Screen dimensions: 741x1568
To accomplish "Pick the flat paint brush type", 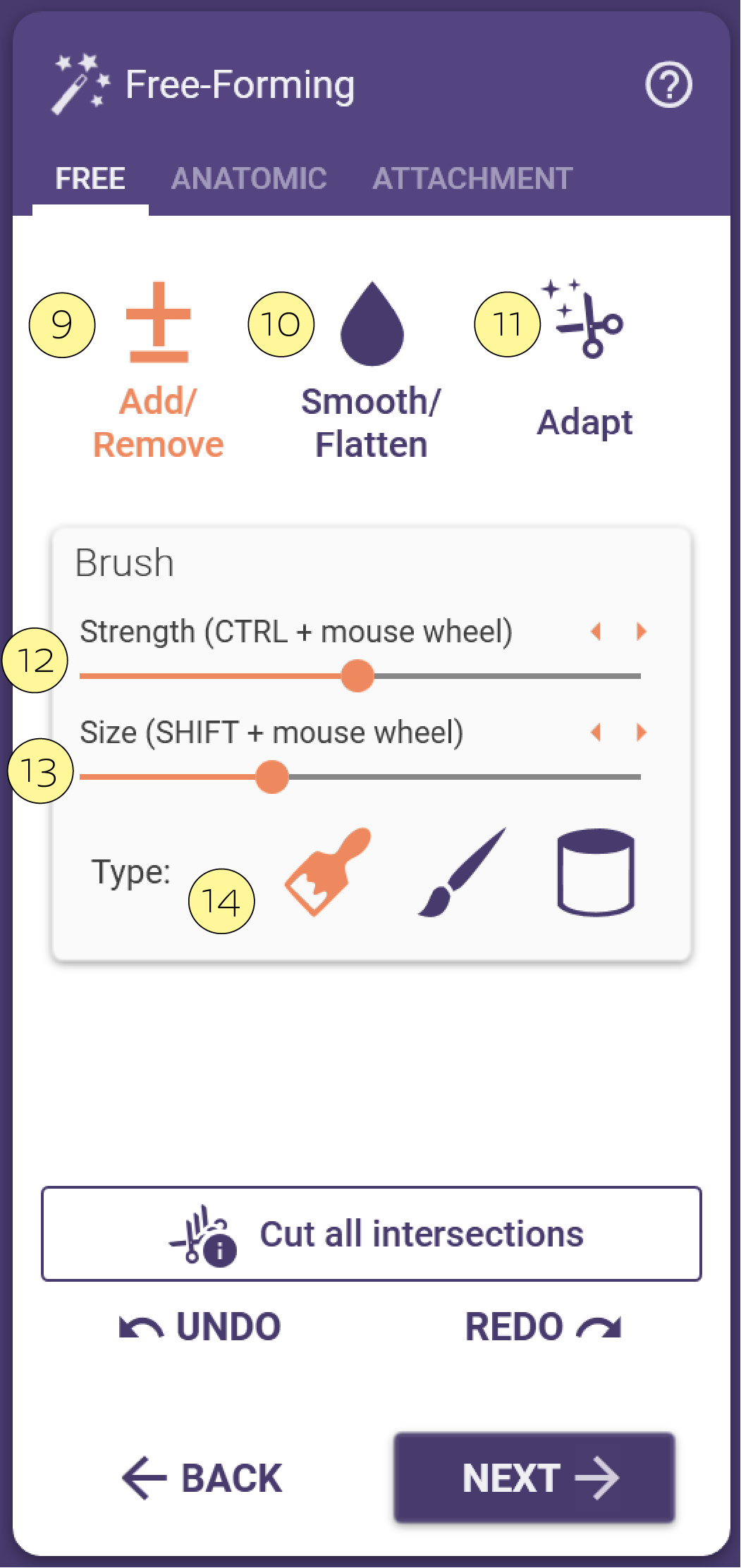I will point(328,871).
